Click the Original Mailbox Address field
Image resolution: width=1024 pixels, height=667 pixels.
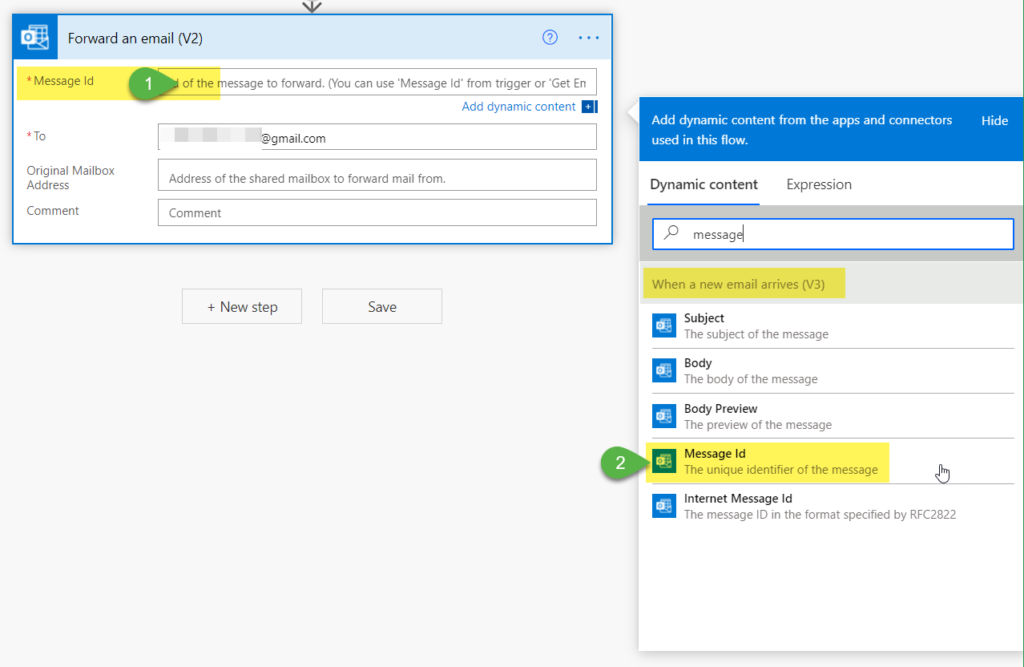coord(377,175)
